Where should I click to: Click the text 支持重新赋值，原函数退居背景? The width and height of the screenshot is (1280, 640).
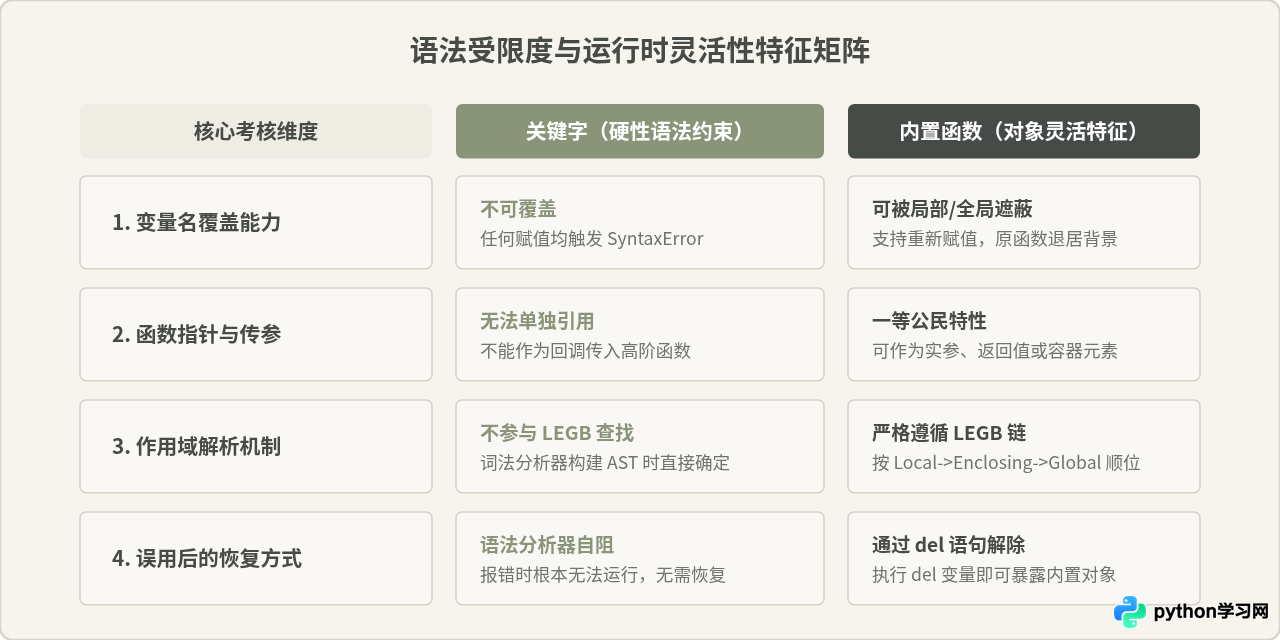click(x=995, y=238)
